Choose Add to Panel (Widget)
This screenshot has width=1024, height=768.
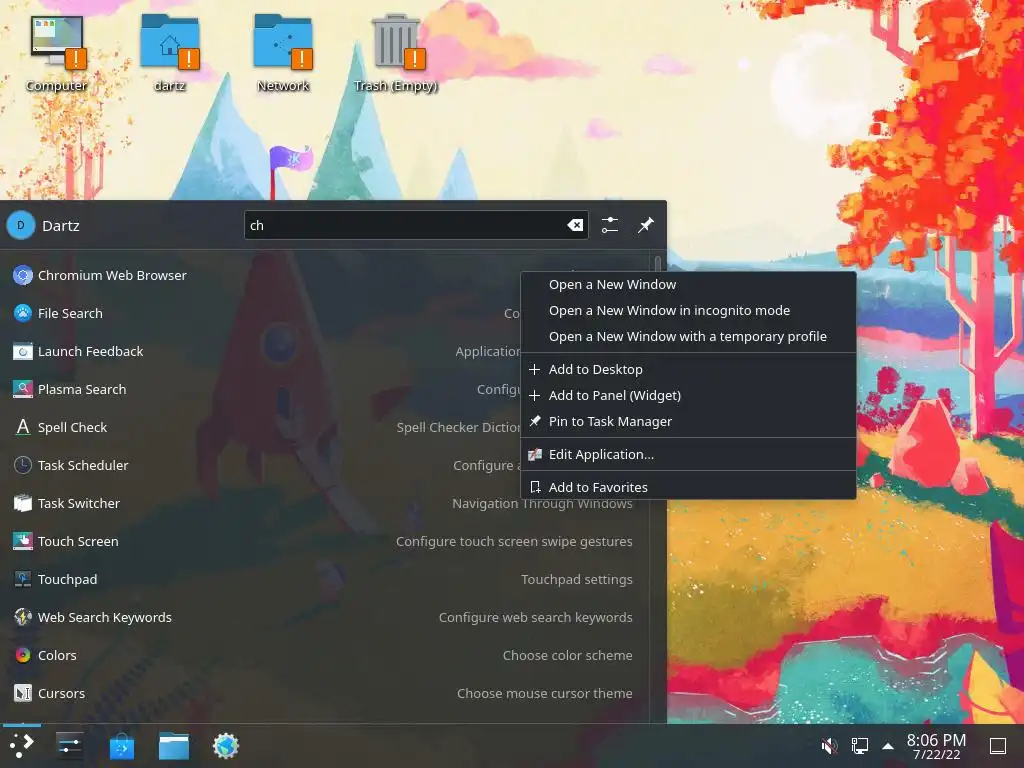(x=688, y=396)
